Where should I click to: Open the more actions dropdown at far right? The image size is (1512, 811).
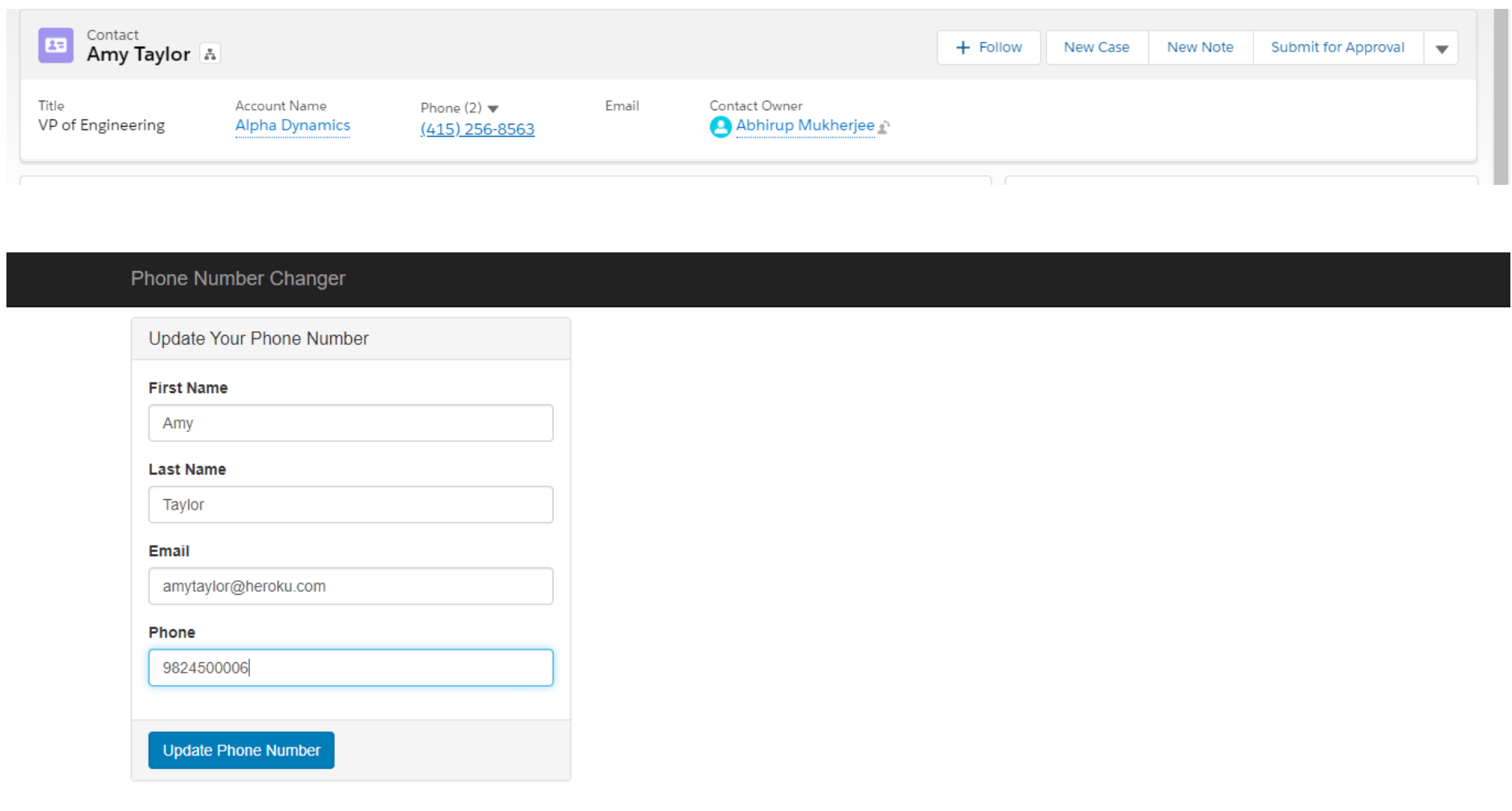tap(1442, 47)
